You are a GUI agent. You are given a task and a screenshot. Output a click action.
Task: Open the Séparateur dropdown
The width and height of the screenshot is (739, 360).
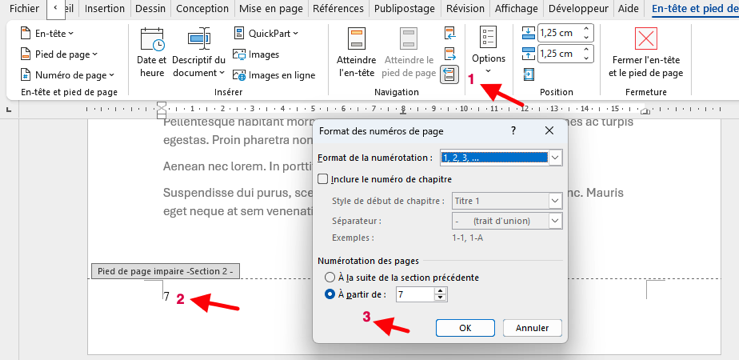tap(556, 221)
